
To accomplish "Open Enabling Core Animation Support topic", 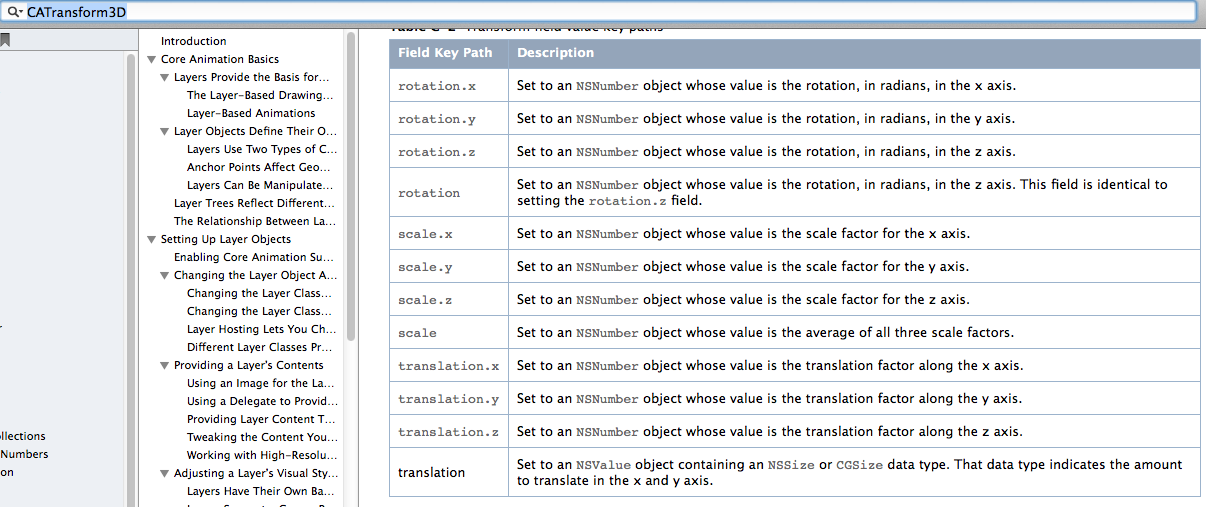I will coord(254,257).
